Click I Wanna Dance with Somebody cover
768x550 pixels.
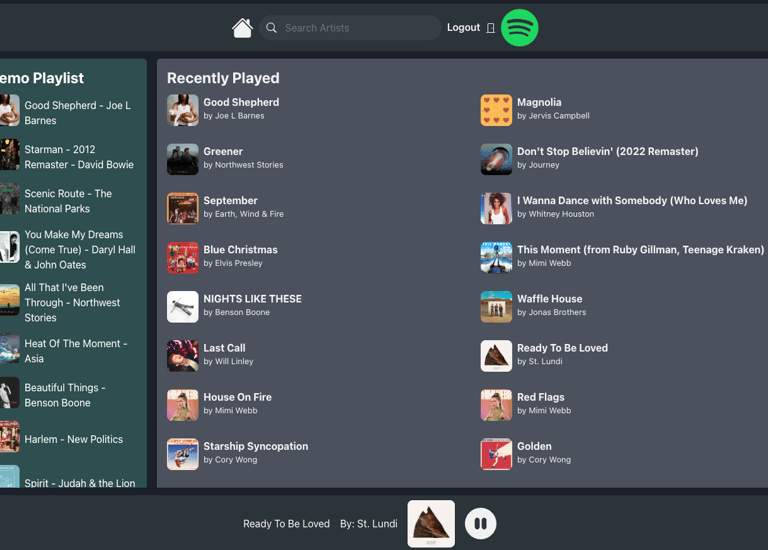pos(496,208)
